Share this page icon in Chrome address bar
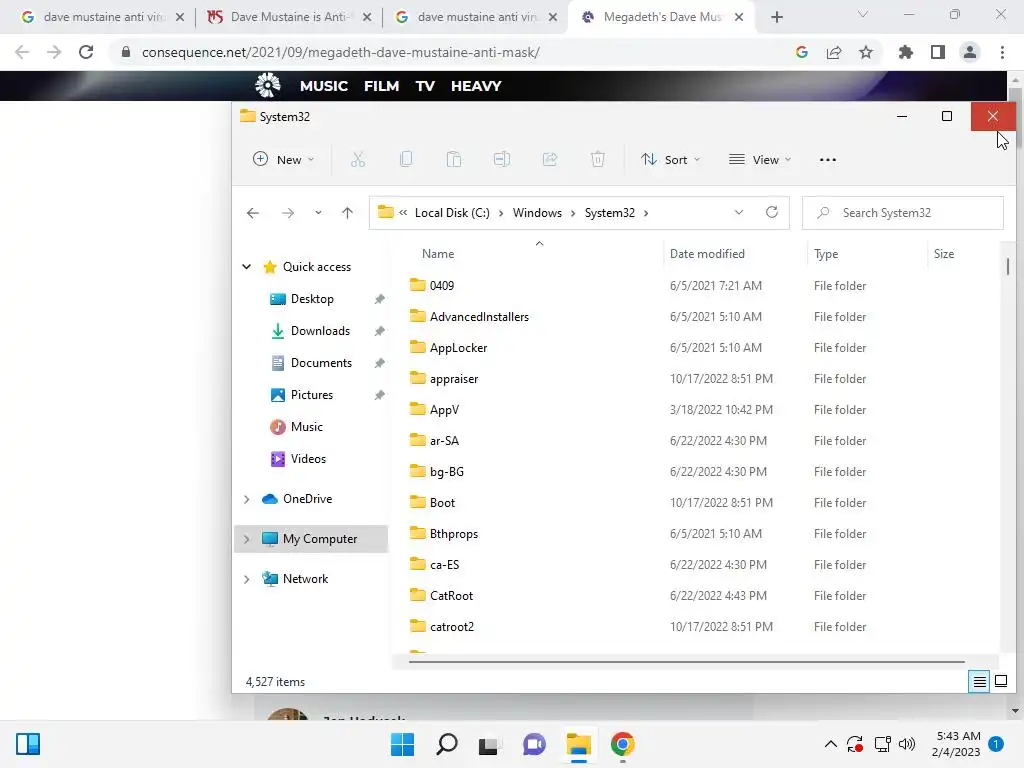Screen dimensions: 1024x768 [834, 52]
